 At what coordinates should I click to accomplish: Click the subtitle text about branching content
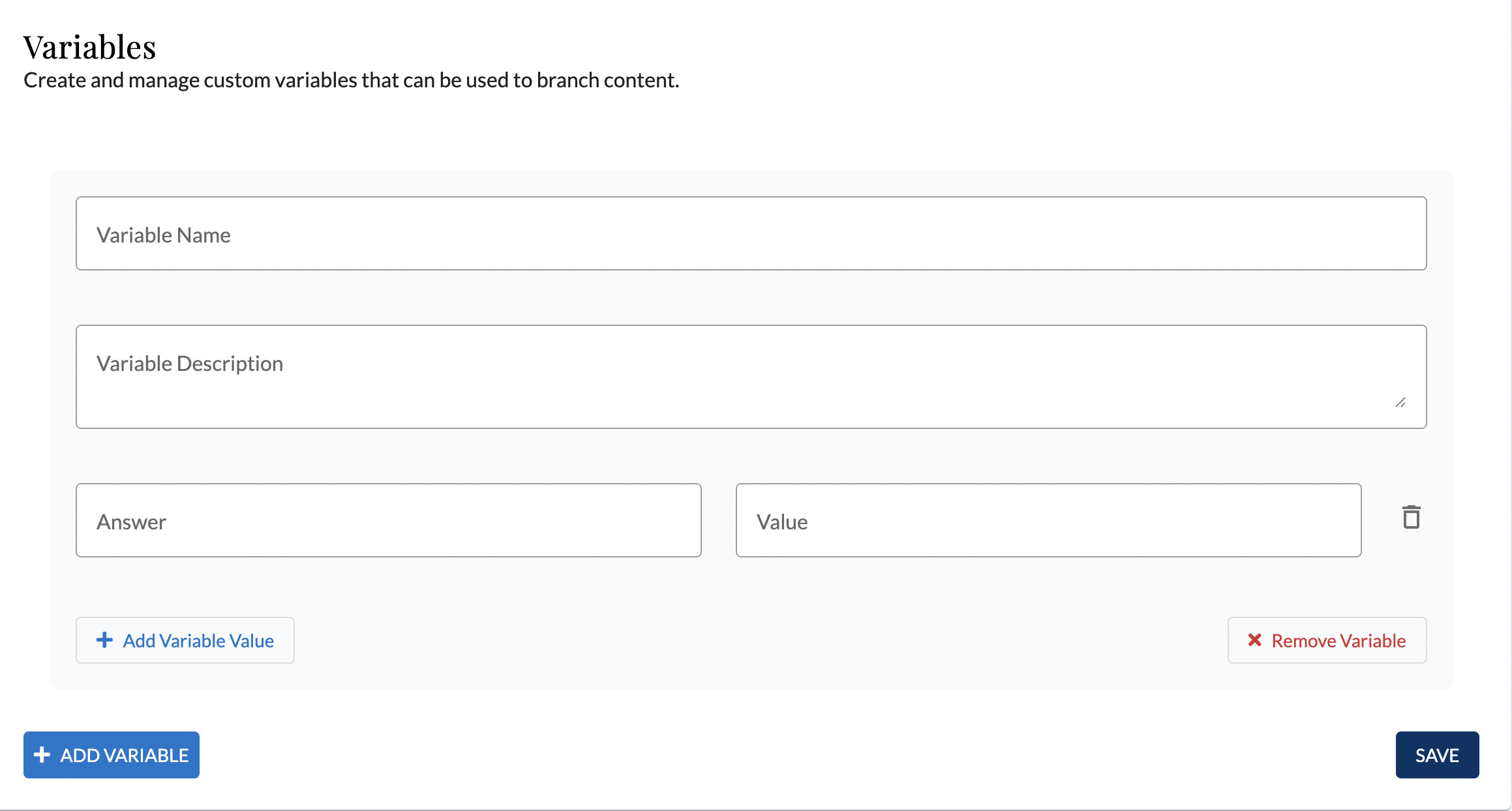pyautogui.click(x=351, y=80)
